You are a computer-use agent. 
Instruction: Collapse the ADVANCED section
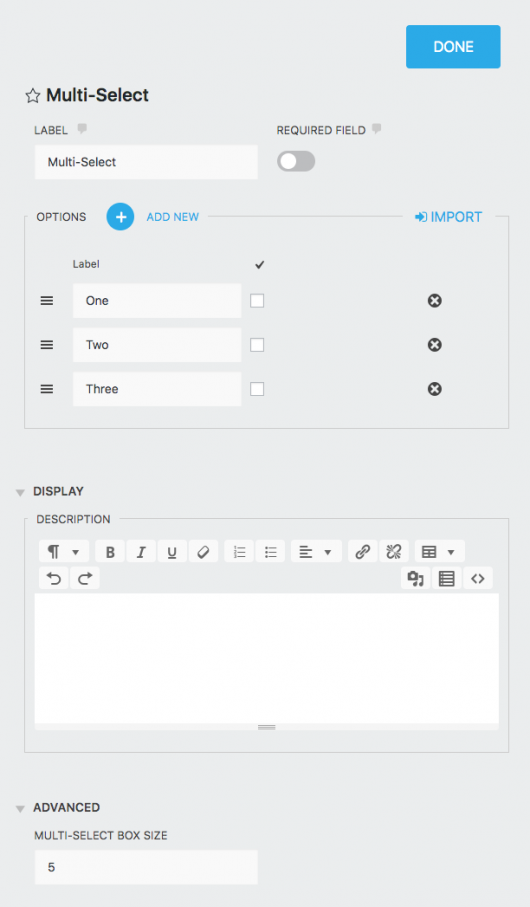pyautogui.click(x=20, y=809)
